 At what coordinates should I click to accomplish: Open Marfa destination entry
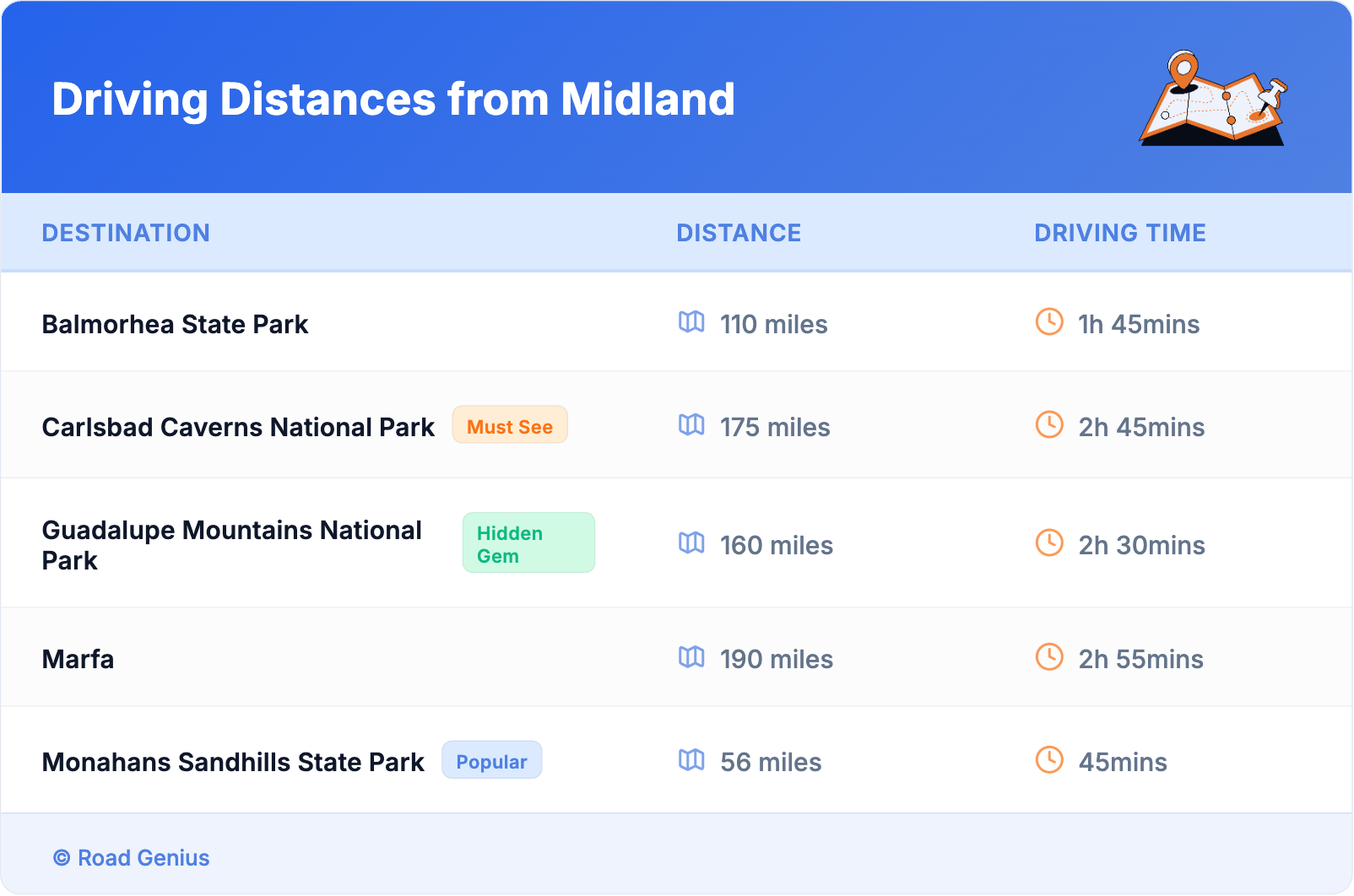tap(78, 659)
